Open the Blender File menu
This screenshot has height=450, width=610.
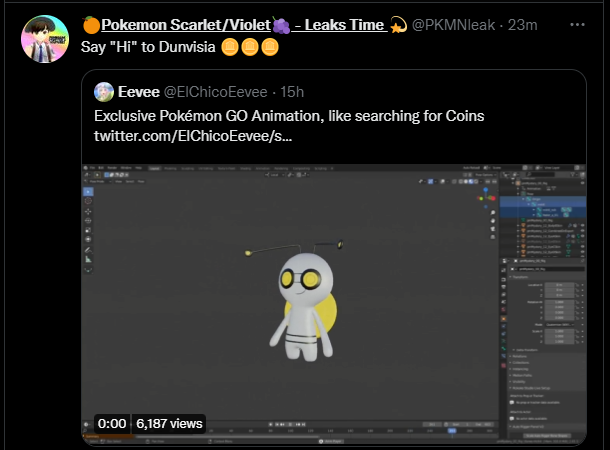(92, 168)
